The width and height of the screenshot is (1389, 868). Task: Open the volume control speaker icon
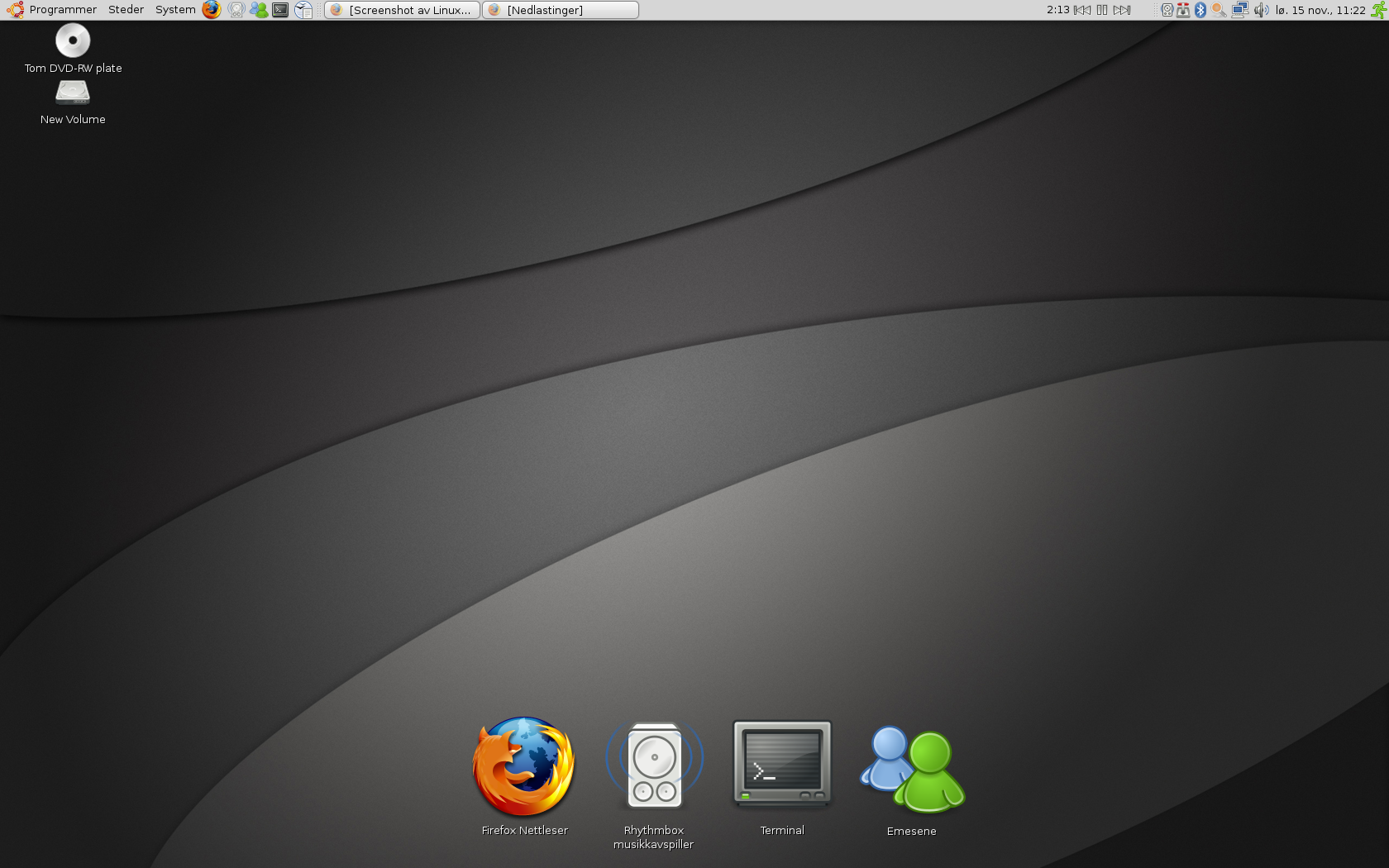[1261, 10]
